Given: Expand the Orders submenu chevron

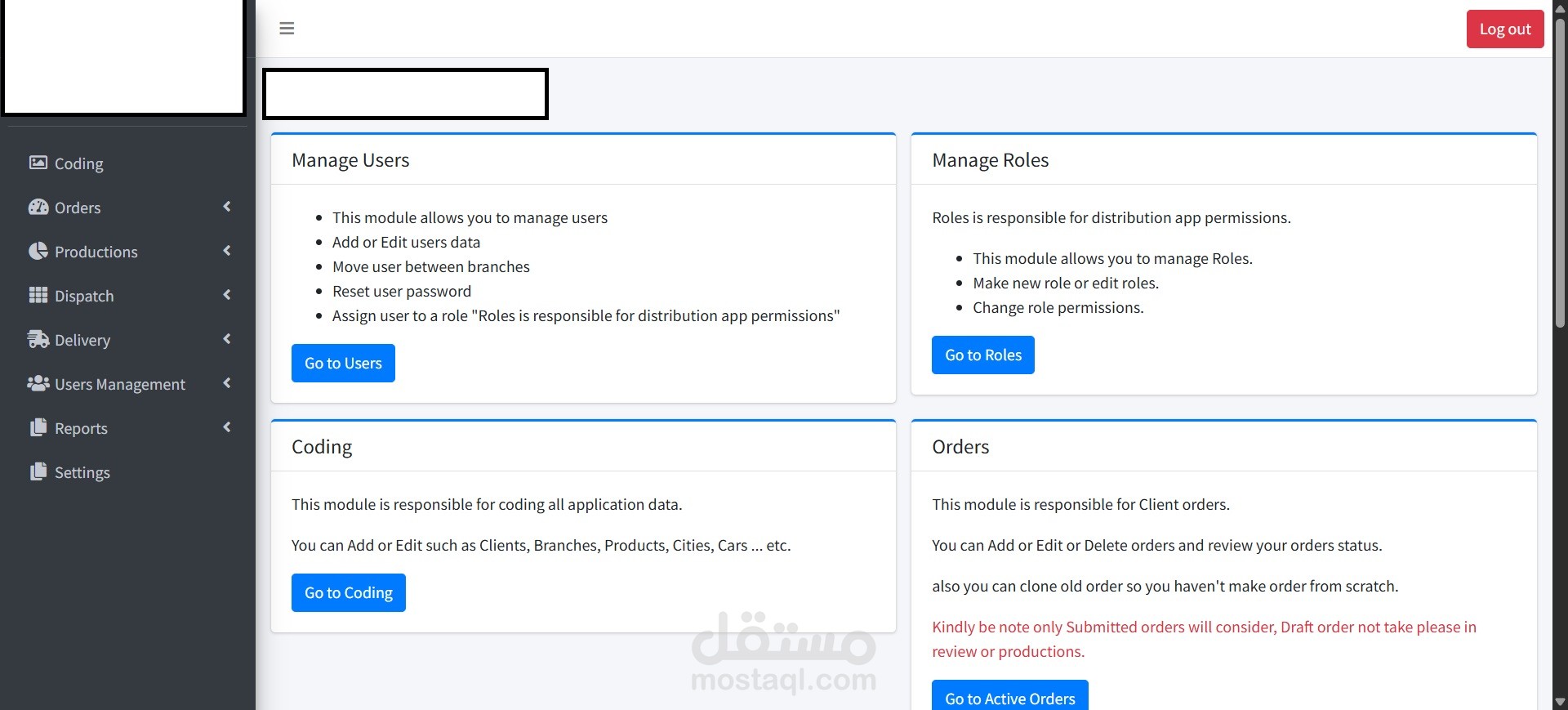Looking at the screenshot, I should pyautogui.click(x=227, y=207).
